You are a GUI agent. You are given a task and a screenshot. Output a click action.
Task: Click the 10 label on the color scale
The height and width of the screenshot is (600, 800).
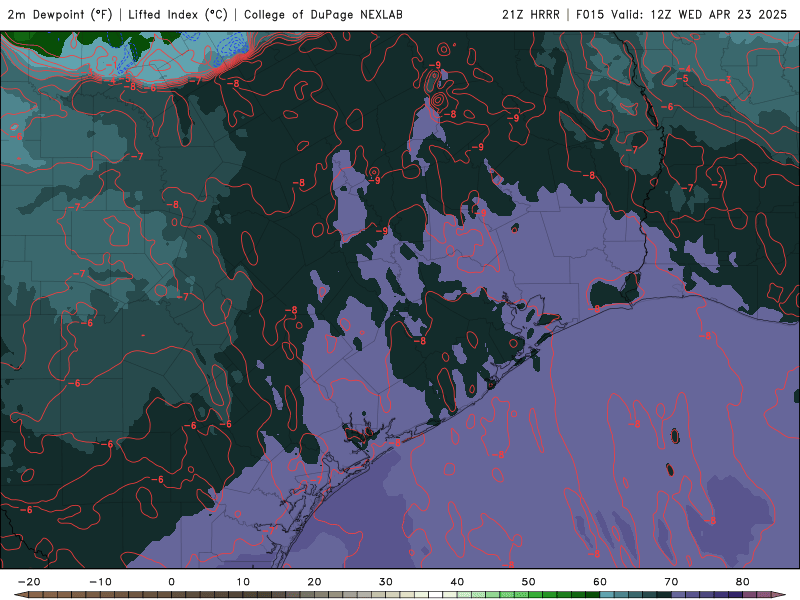pos(243,582)
